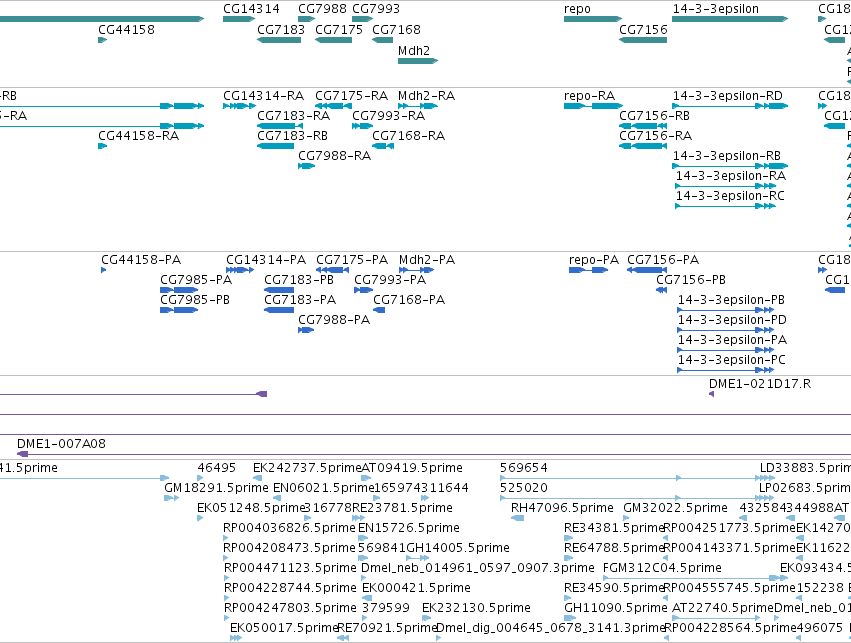Viewport: 851px width, 643px height.
Task: Select protein 14-3-3epsilon-PC
Action: click(726, 371)
